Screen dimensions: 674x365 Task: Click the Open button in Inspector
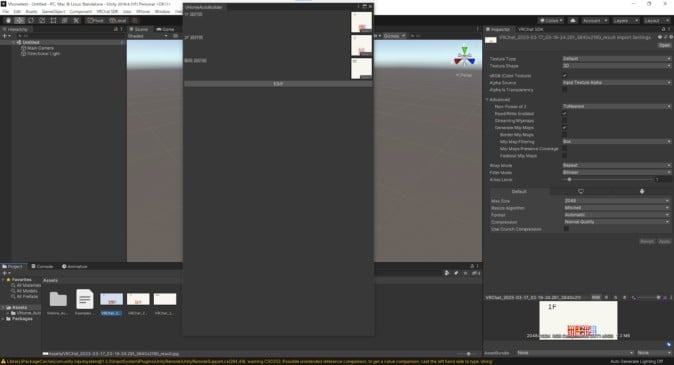tap(664, 45)
